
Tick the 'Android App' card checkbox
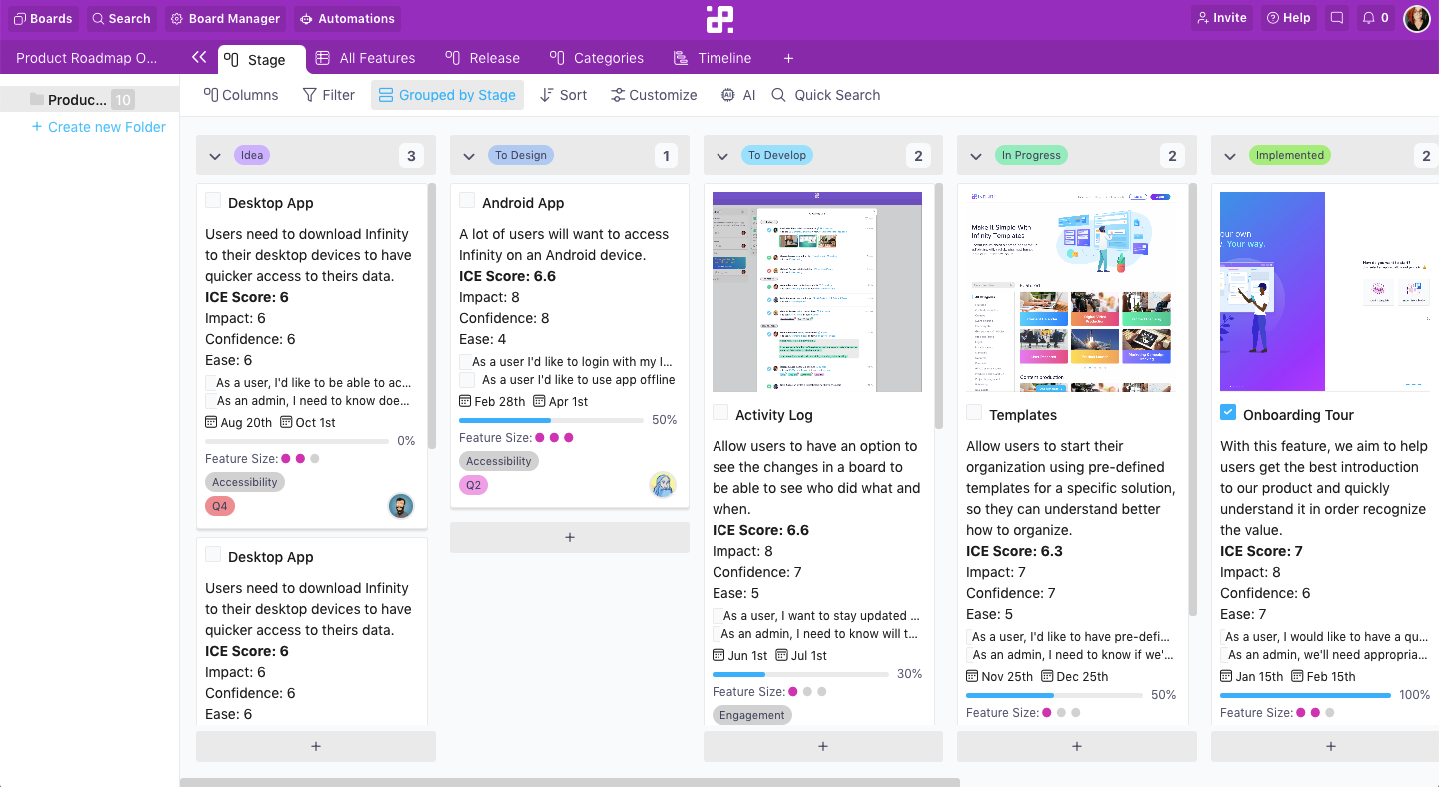pos(466,199)
